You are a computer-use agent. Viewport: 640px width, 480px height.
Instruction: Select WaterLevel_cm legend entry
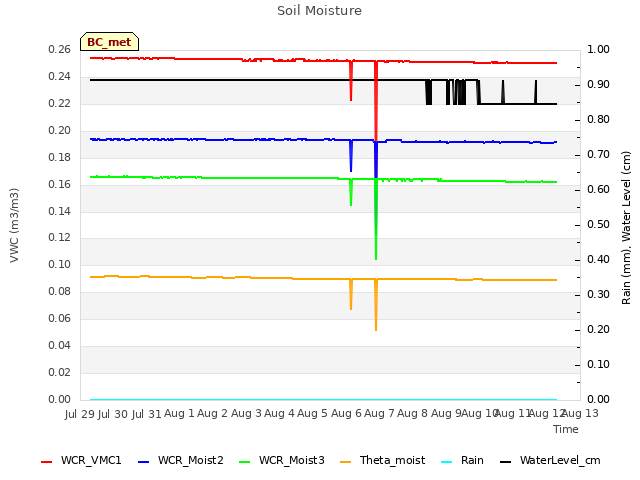550,460
